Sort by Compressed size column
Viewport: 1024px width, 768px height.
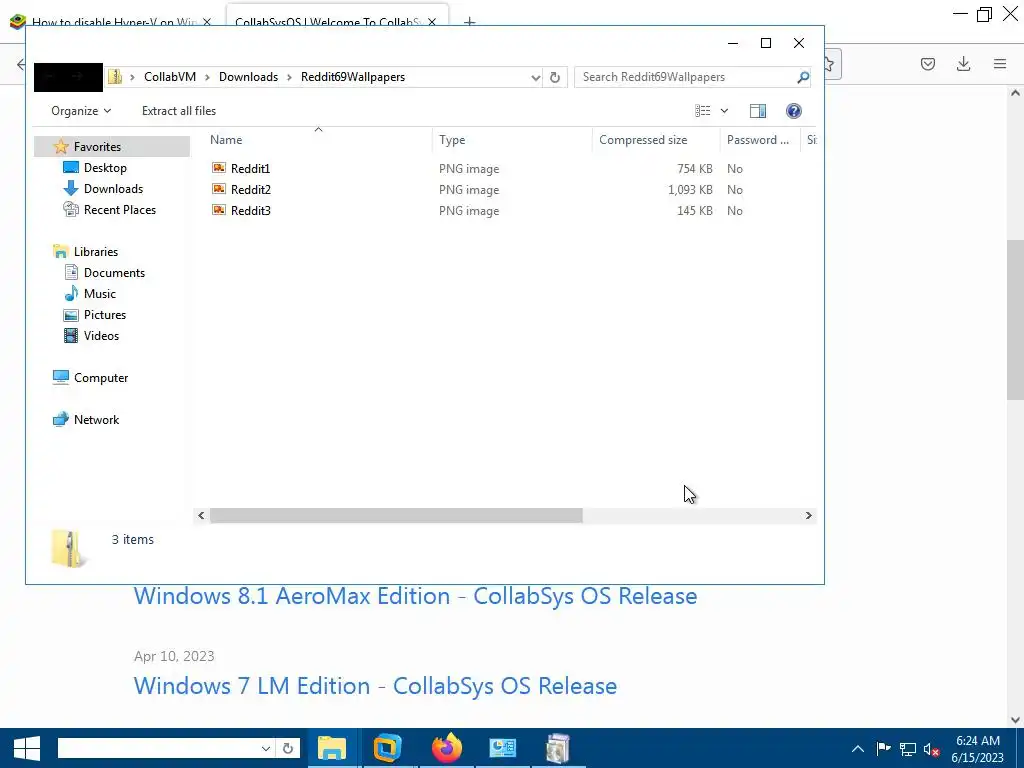643,140
